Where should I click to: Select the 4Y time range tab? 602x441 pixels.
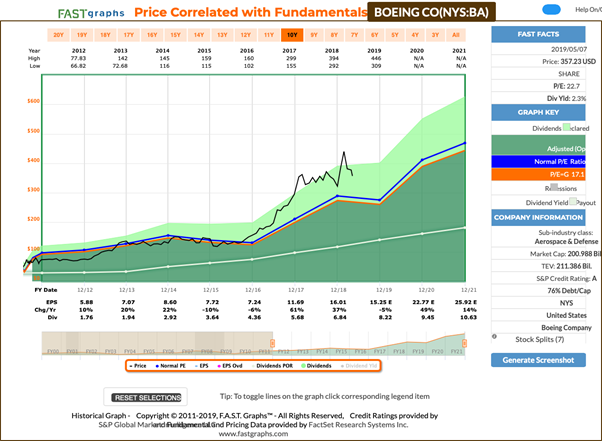(415, 35)
